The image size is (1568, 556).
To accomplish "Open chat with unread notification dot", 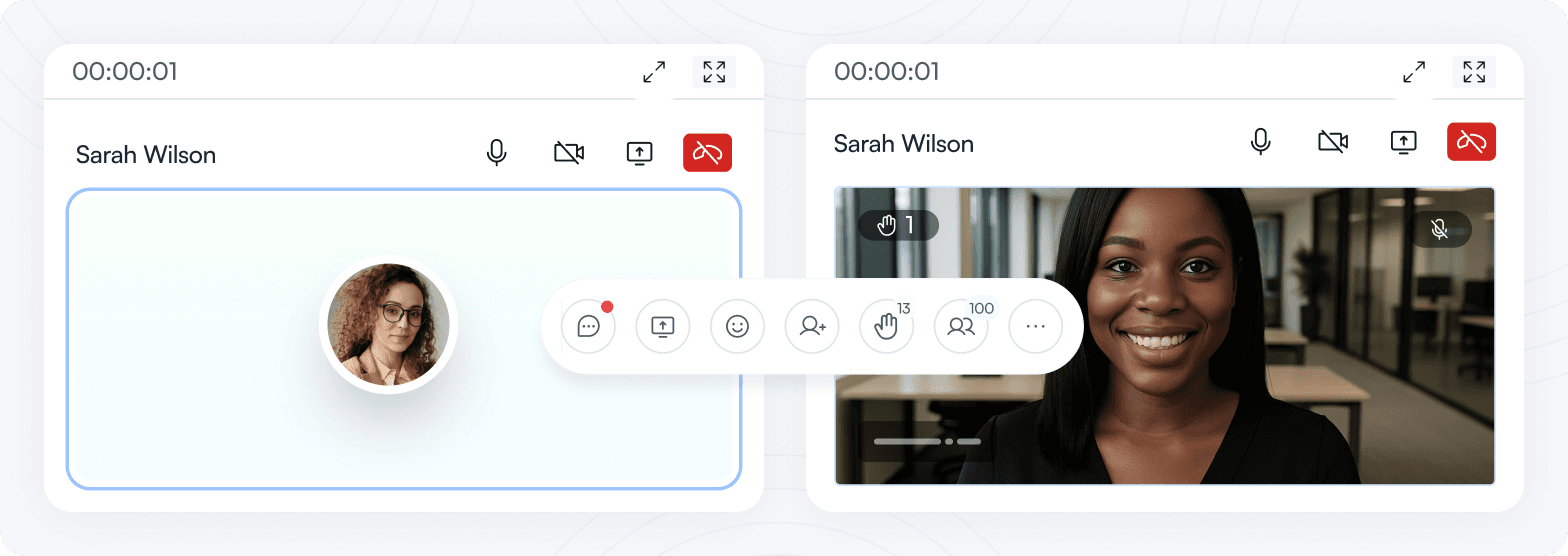I will point(588,326).
